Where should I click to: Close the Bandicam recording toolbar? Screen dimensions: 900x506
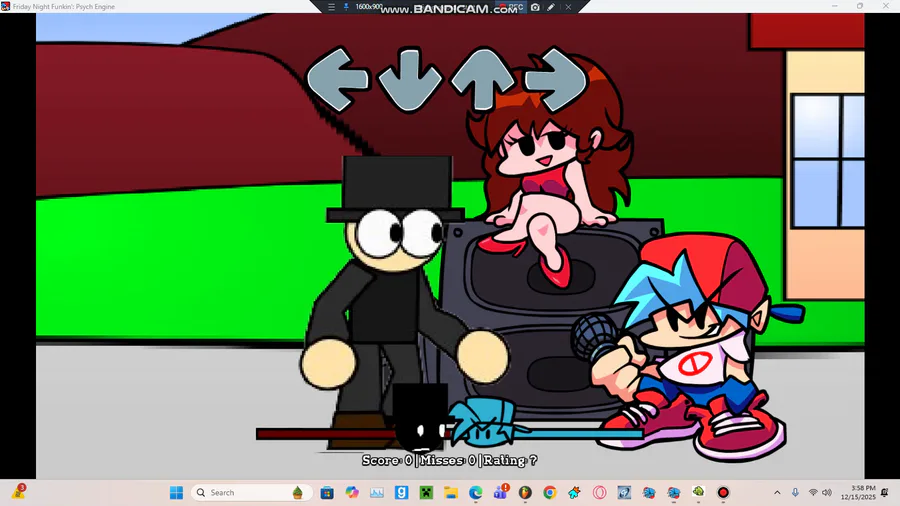[x=568, y=7]
